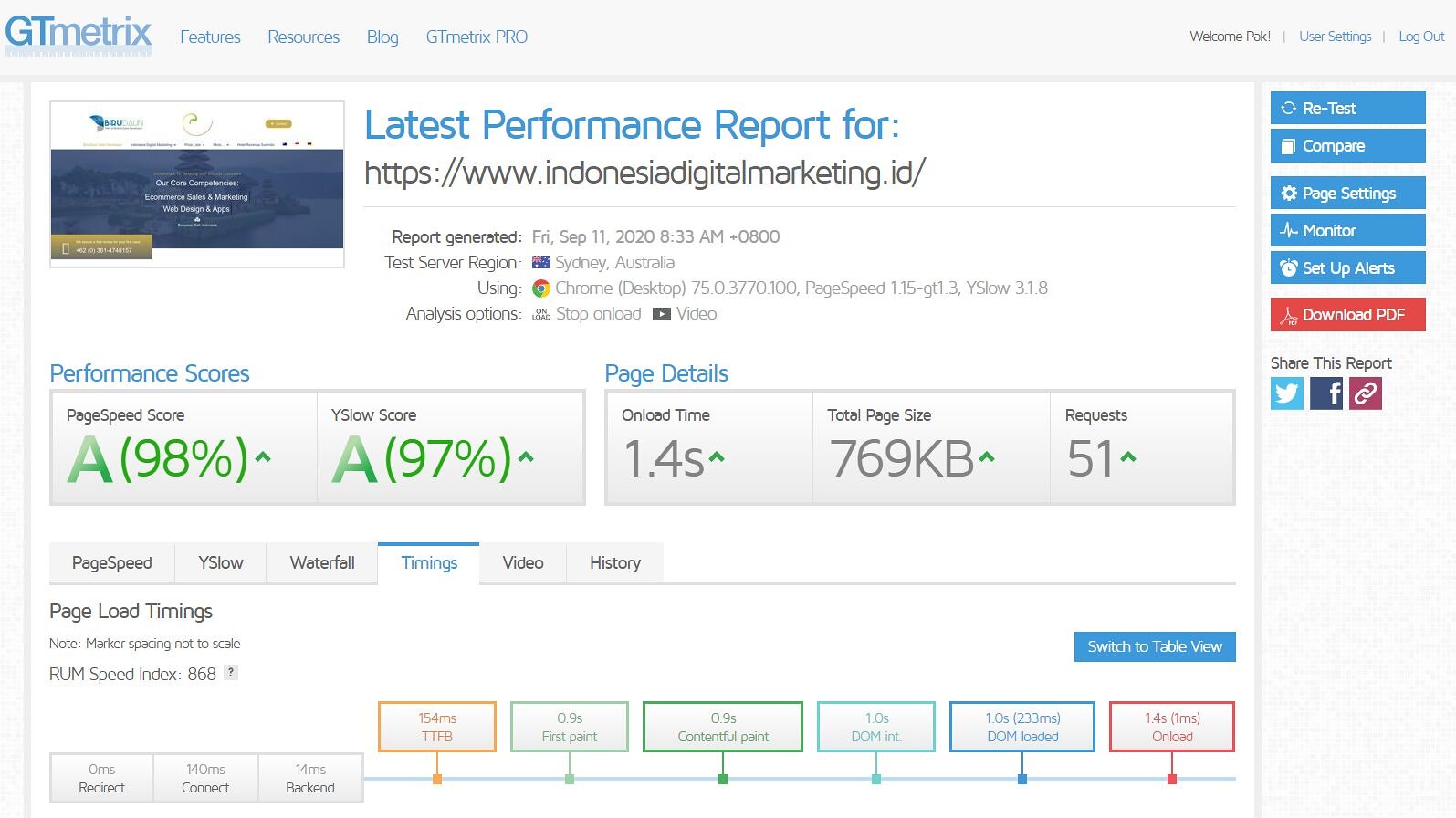Share report on Twitter
Viewport: 1456px width, 818px height.
[1287, 393]
